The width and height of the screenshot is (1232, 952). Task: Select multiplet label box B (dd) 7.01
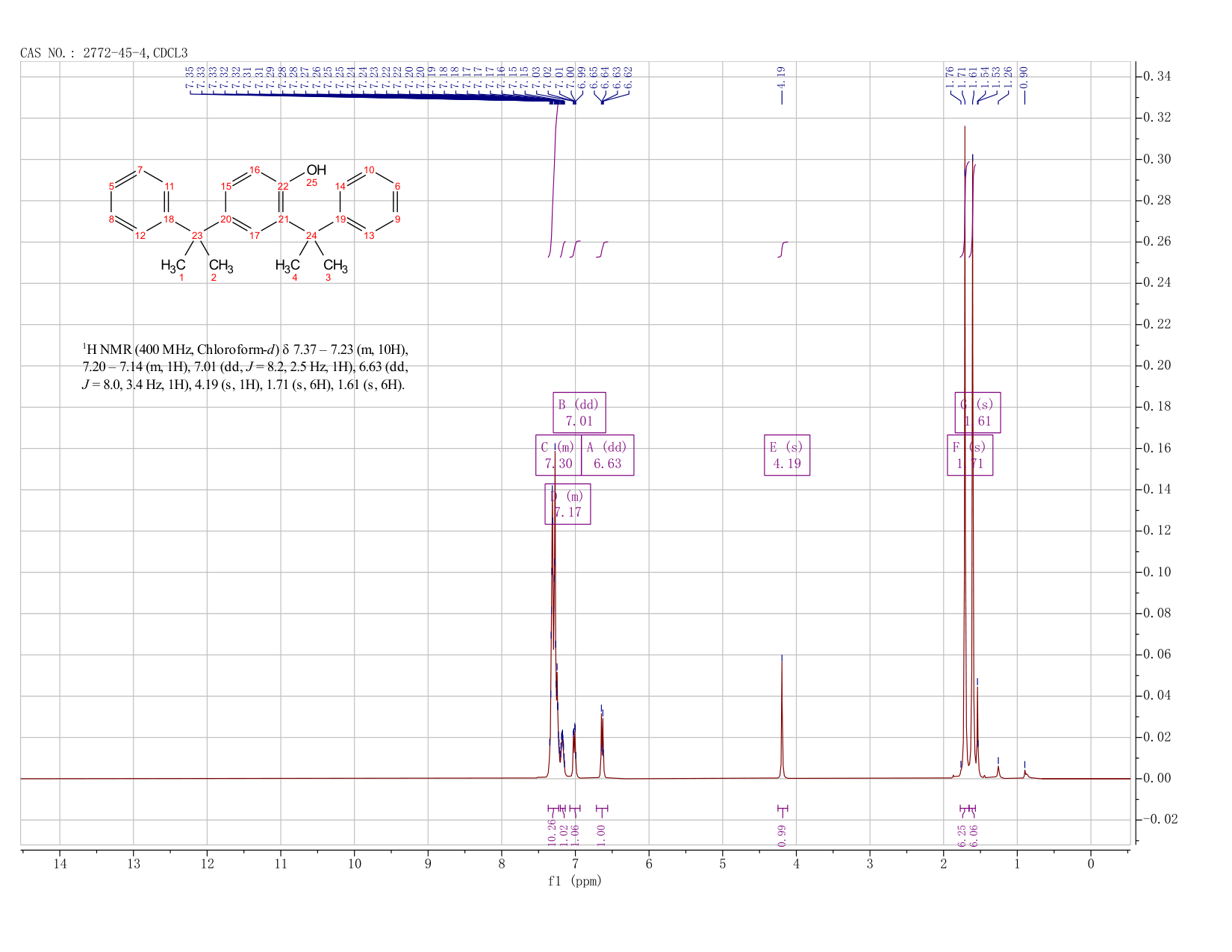pos(579,412)
